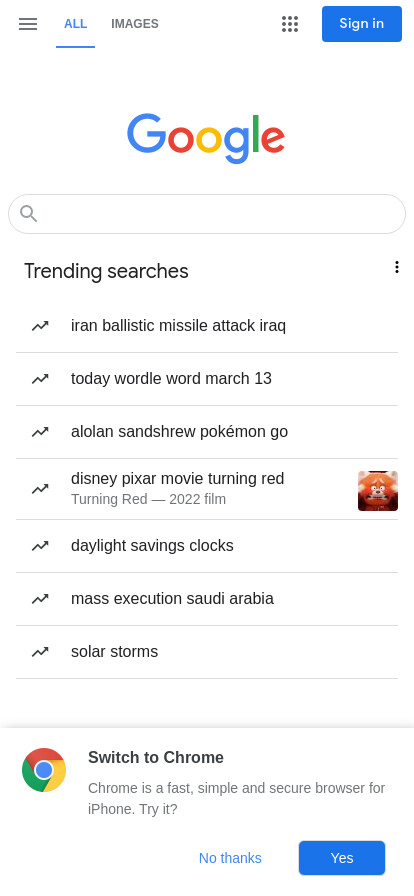Click the Sign in button

[x=362, y=24]
